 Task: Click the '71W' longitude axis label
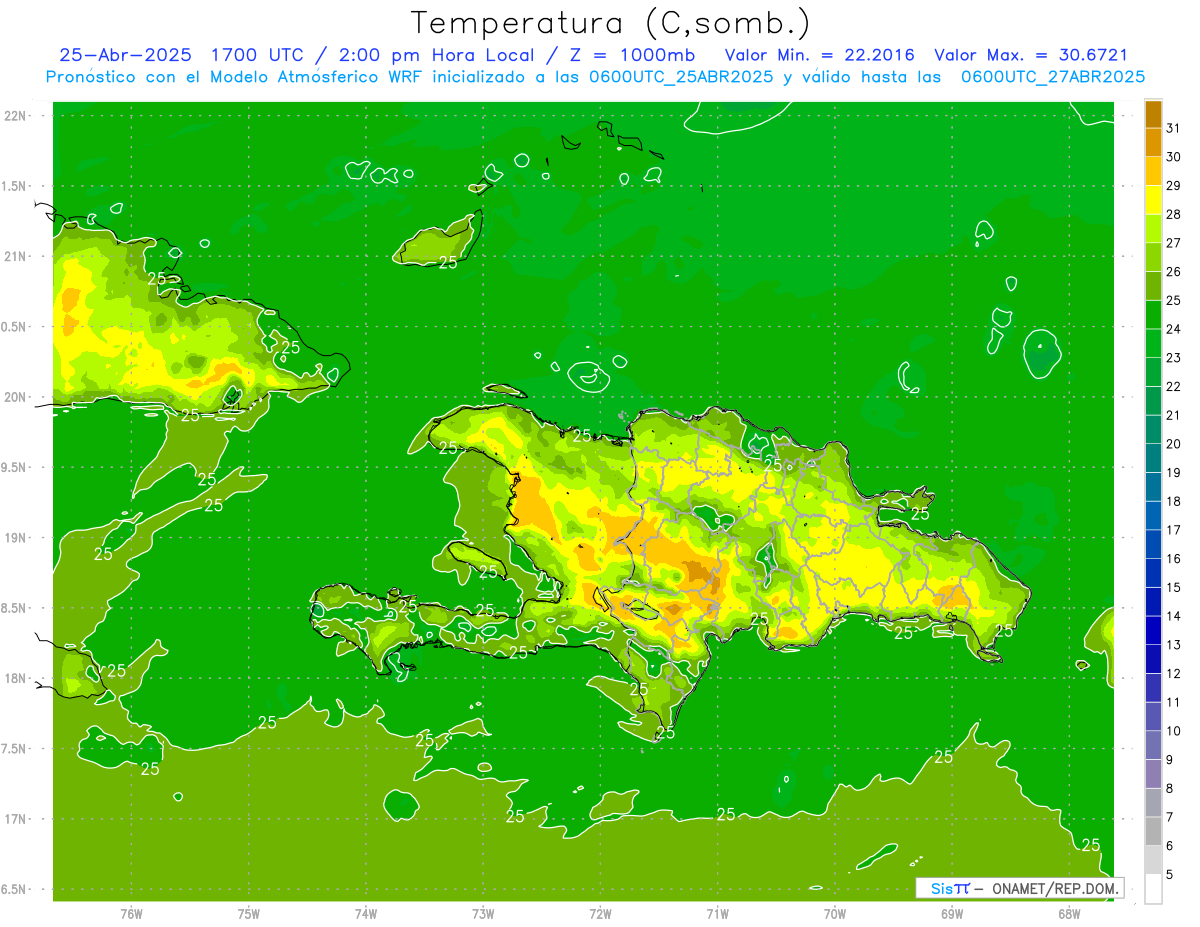point(717,913)
